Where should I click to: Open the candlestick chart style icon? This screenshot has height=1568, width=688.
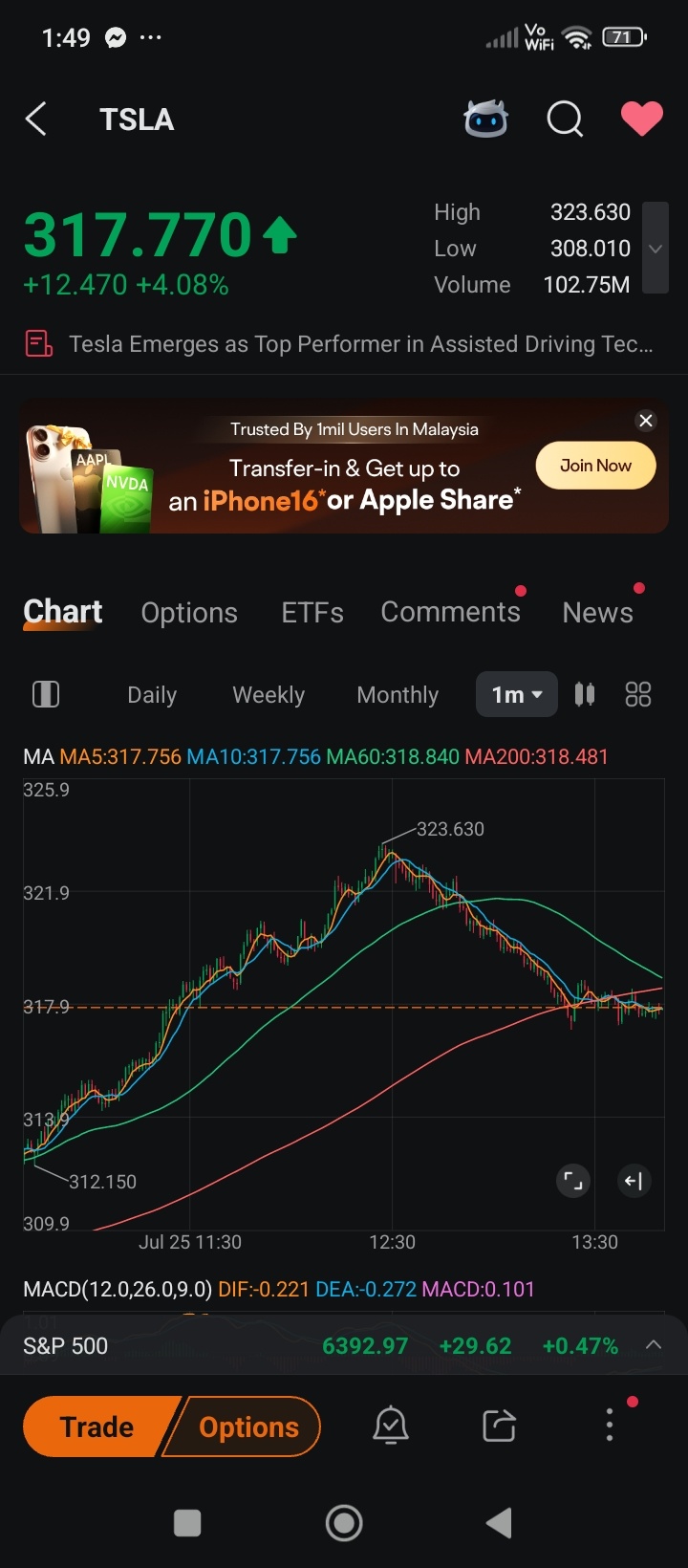pyautogui.click(x=585, y=694)
